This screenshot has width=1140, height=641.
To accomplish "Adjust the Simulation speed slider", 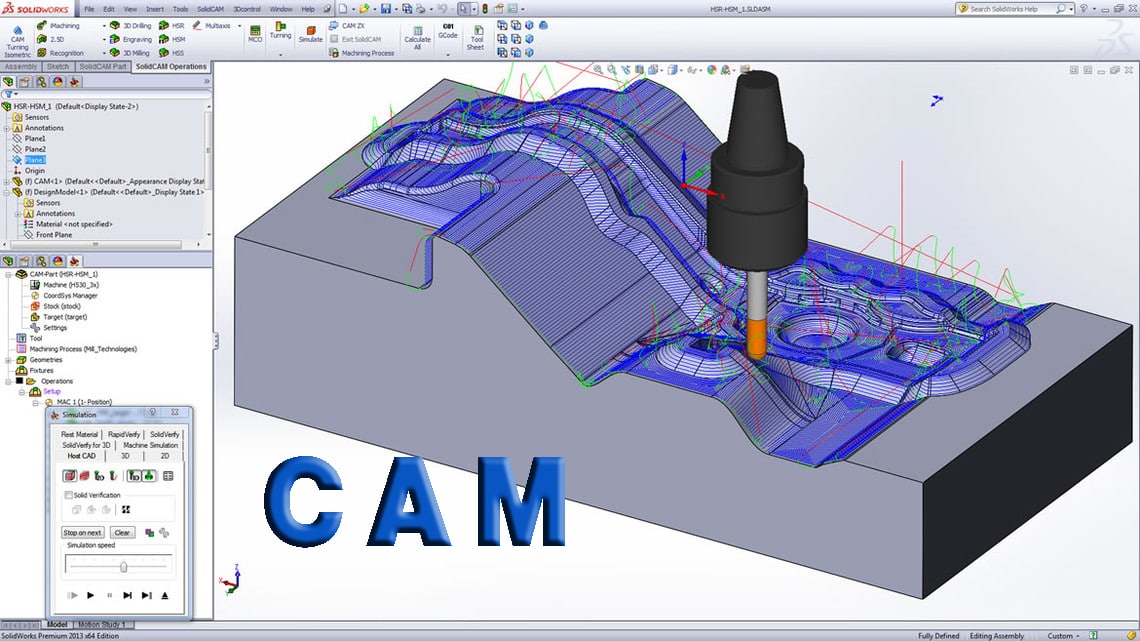I will tap(124, 566).
